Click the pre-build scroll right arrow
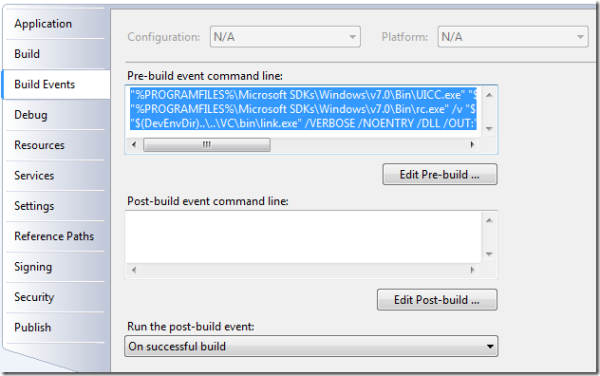600x376 pixels. point(472,145)
